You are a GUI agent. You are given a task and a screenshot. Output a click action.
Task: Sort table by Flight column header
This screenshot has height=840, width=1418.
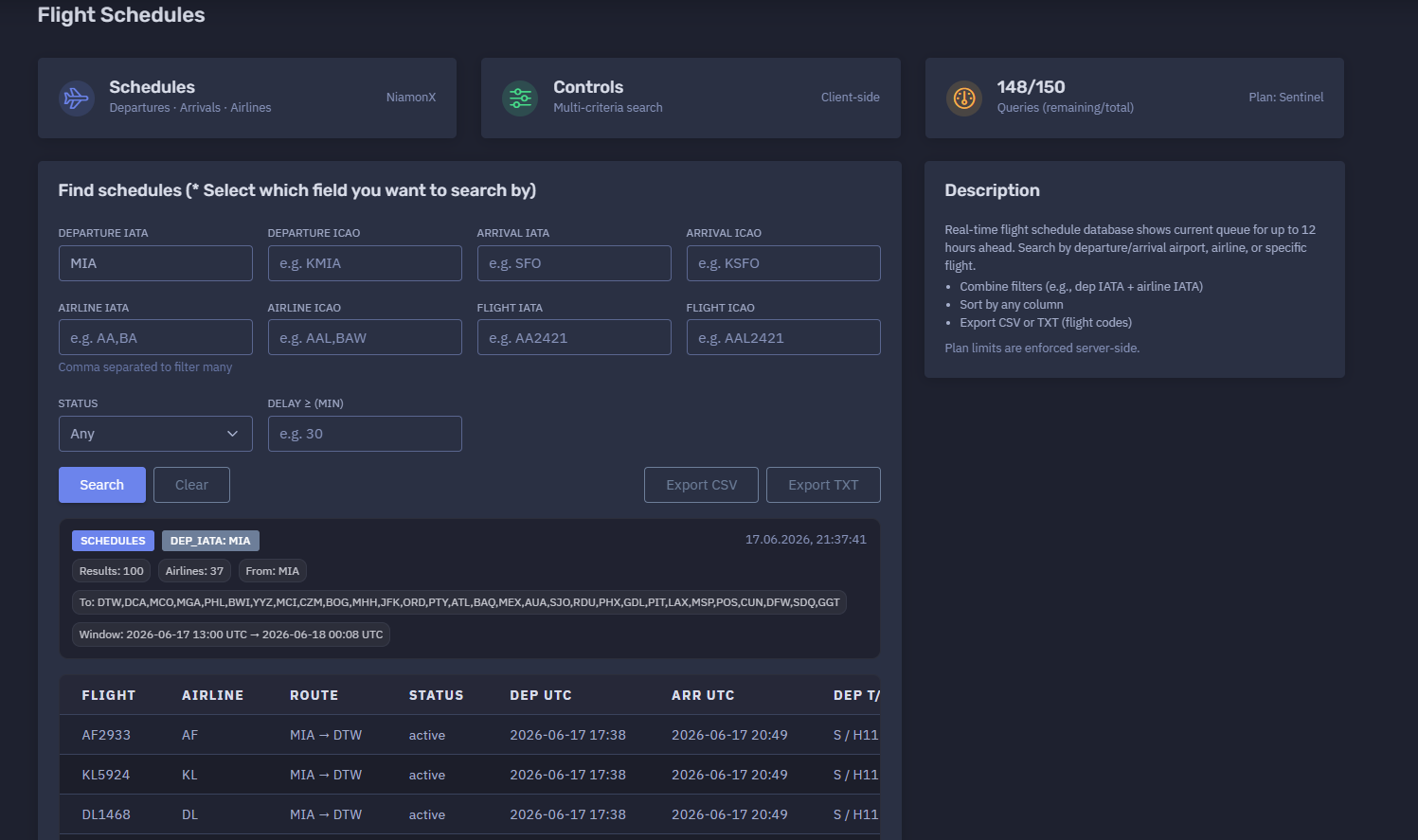coord(109,695)
